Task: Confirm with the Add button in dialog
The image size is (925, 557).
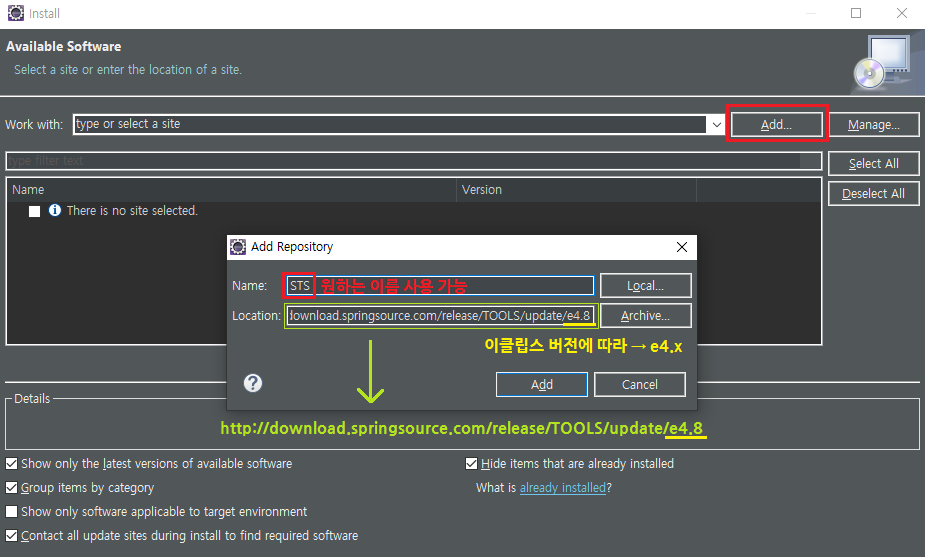Action: coord(542,385)
